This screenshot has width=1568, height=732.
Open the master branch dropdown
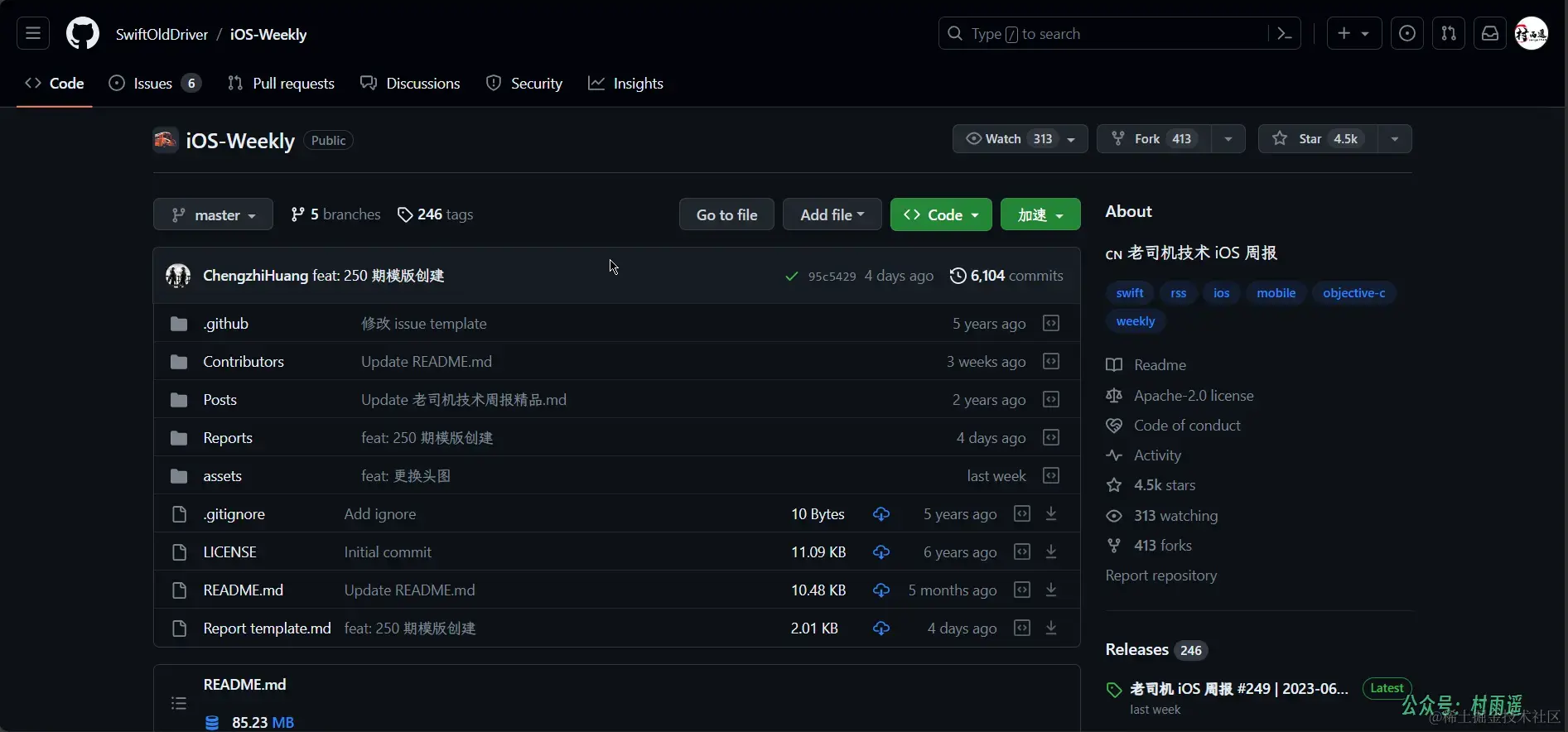point(213,214)
